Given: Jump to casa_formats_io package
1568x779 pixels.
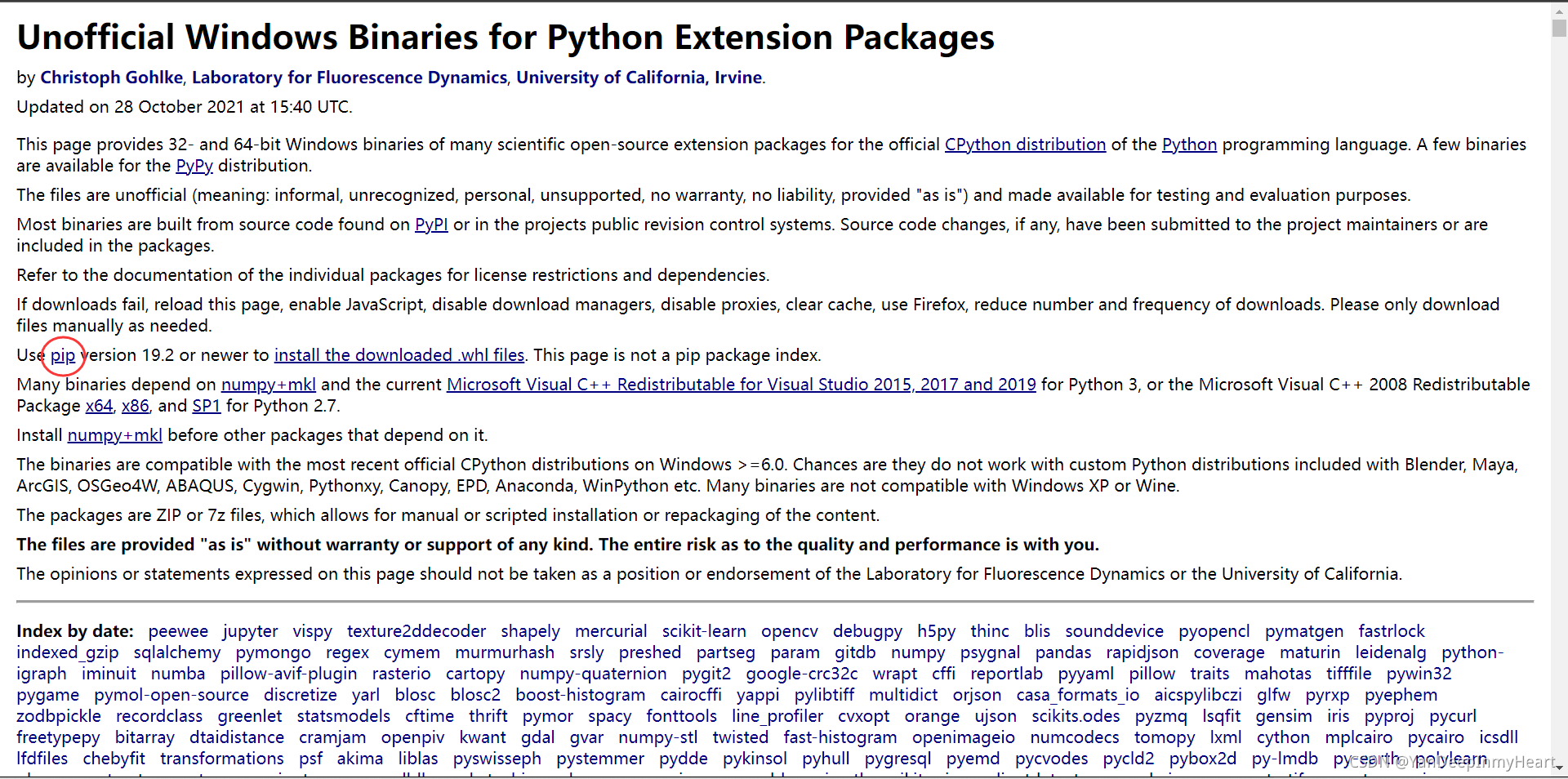Looking at the screenshot, I should point(1078,695).
